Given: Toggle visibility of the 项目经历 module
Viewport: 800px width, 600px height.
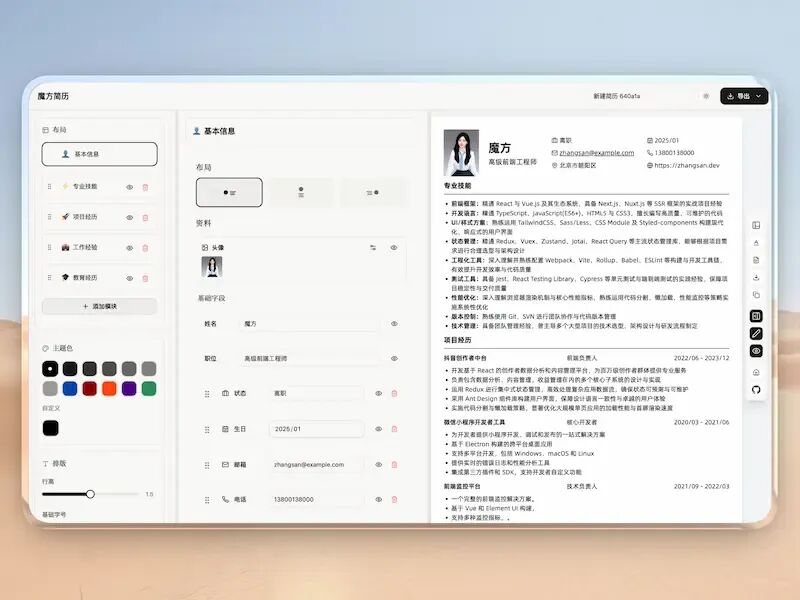Looking at the screenshot, I should 130,218.
